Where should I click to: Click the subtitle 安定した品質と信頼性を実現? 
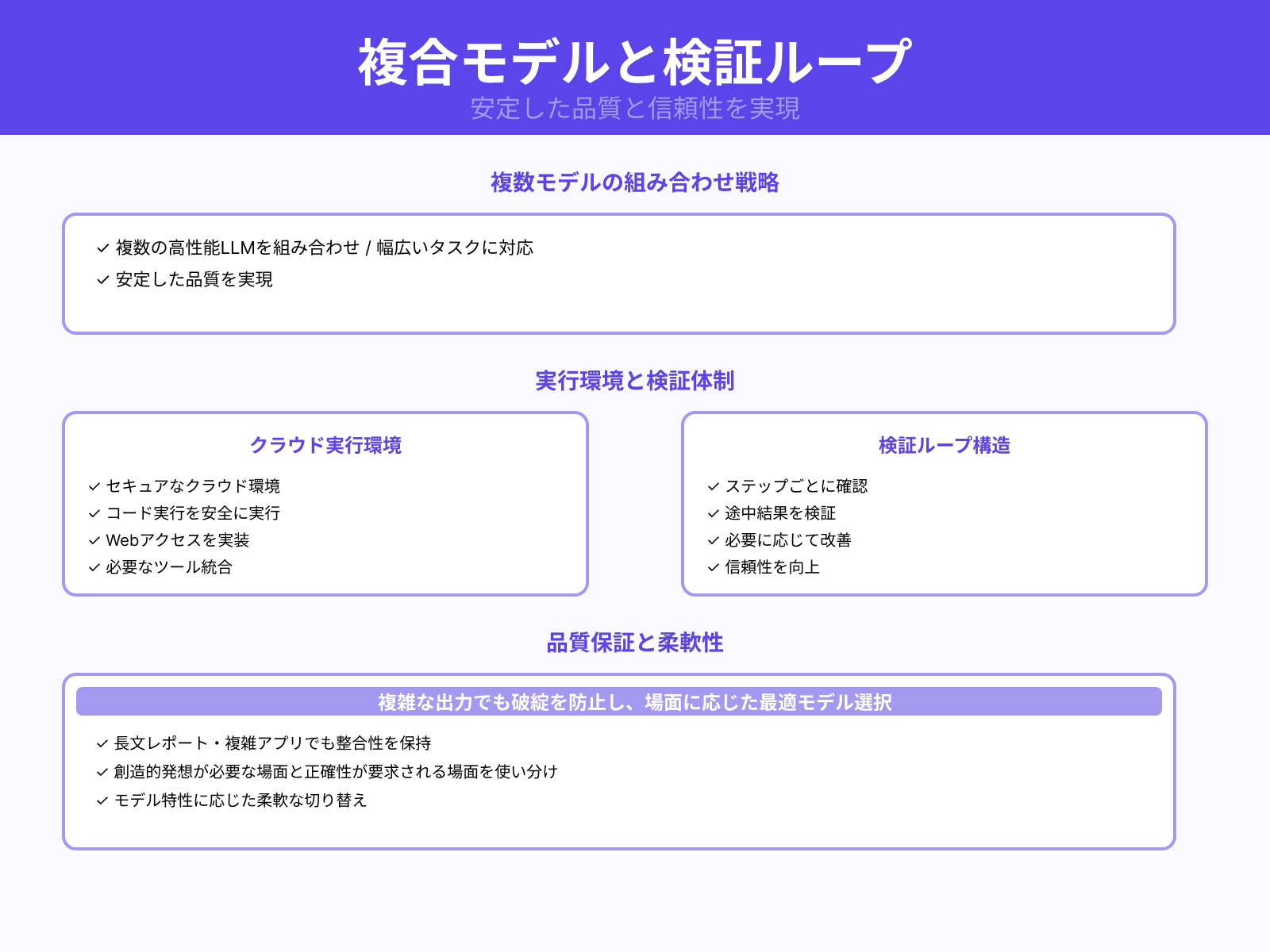coord(635,111)
